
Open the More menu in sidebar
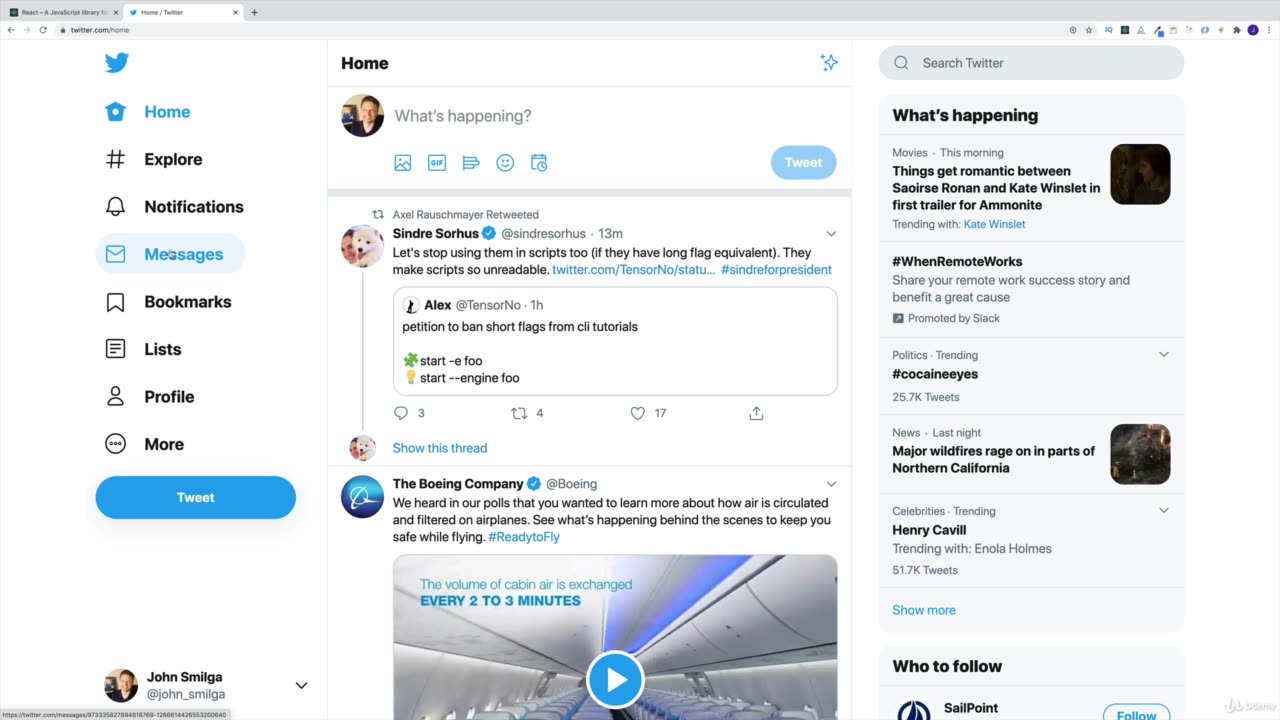click(x=145, y=444)
